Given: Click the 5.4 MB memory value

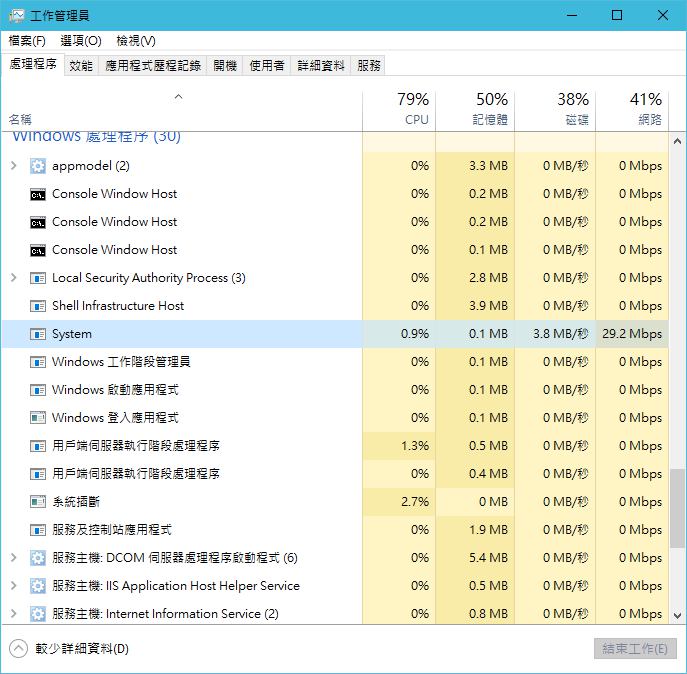Looking at the screenshot, I should tap(488, 558).
